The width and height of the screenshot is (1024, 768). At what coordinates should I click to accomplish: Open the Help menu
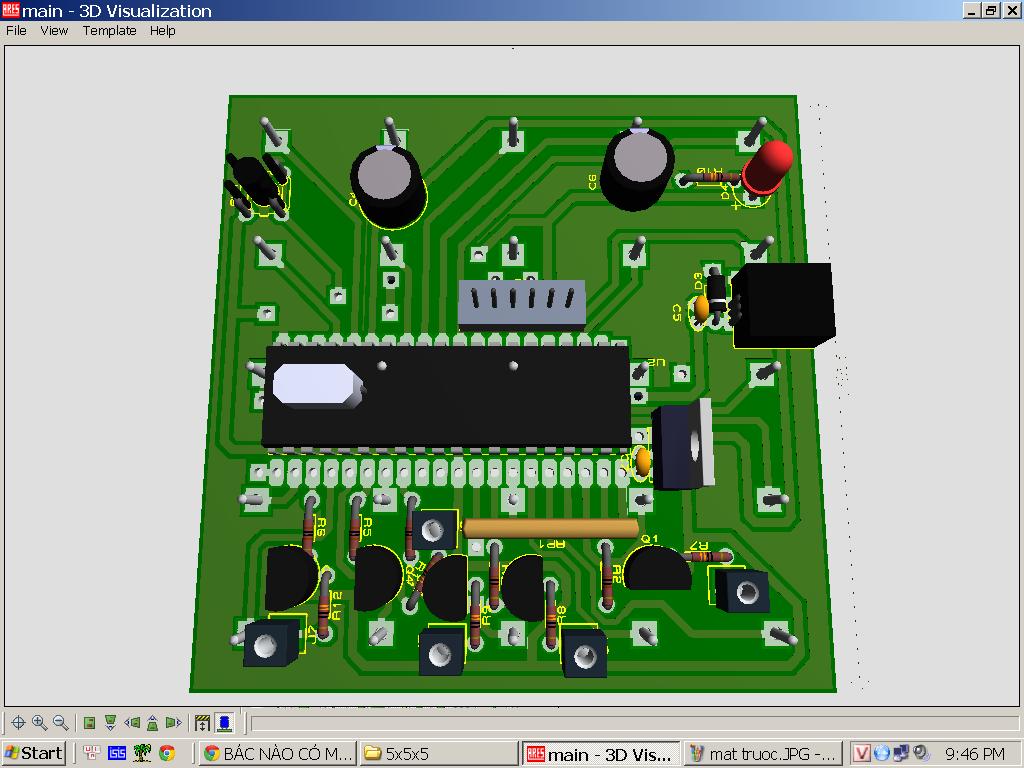click(163, 31)
